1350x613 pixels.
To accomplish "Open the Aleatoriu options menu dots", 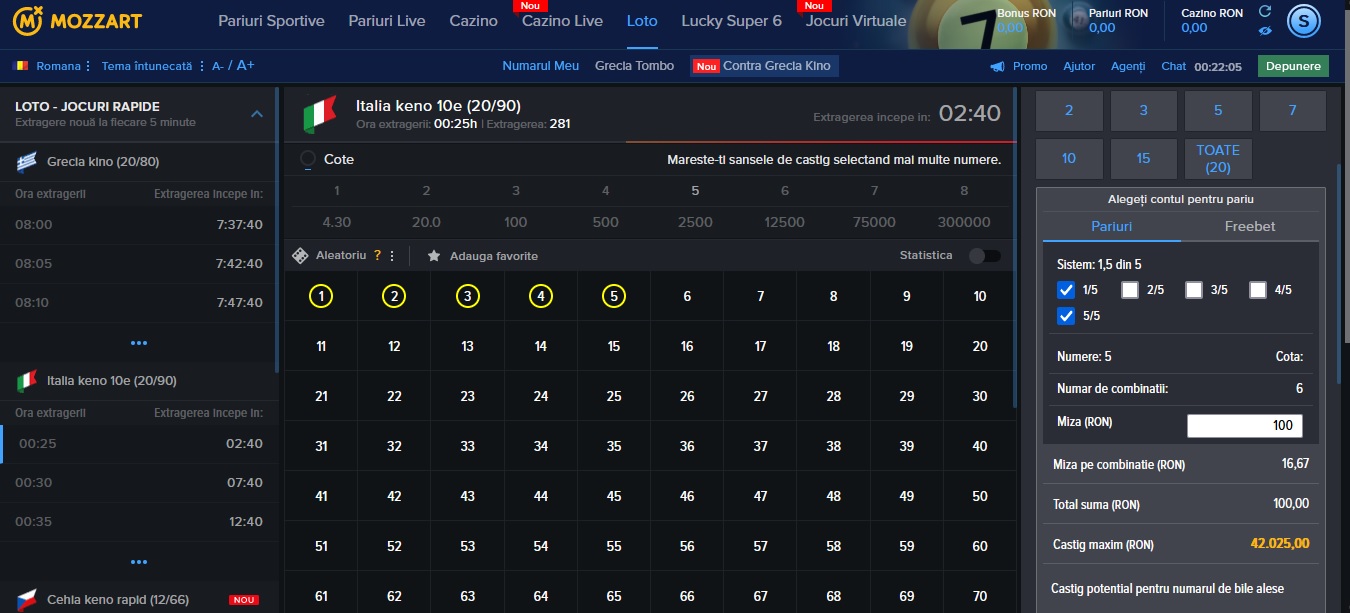I will [x=392, y=256].
